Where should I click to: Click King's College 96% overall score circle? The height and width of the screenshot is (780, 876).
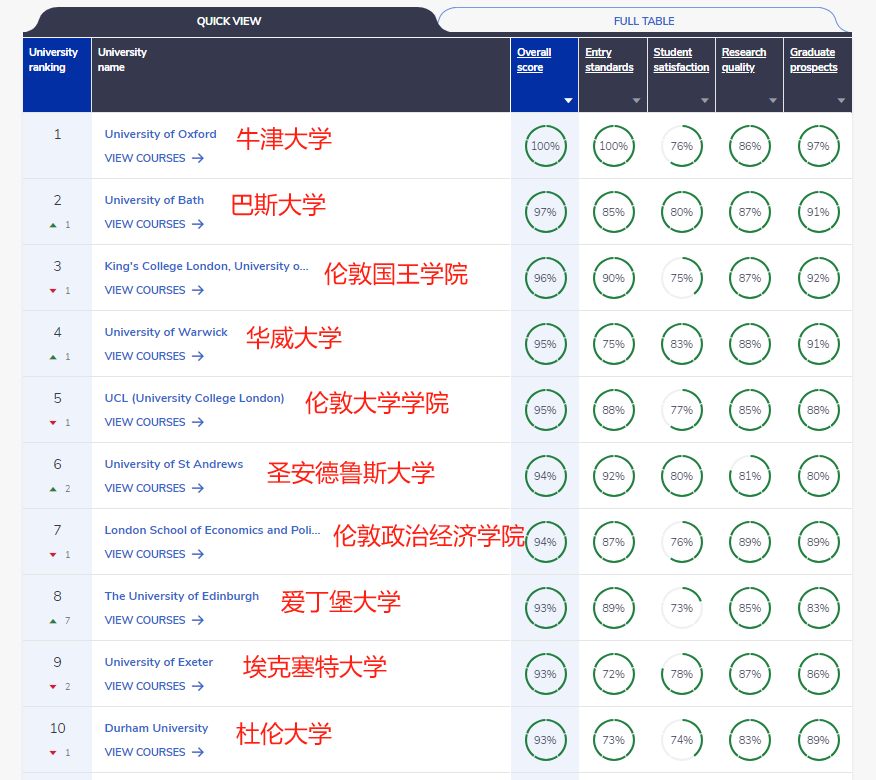pos(545,278)
